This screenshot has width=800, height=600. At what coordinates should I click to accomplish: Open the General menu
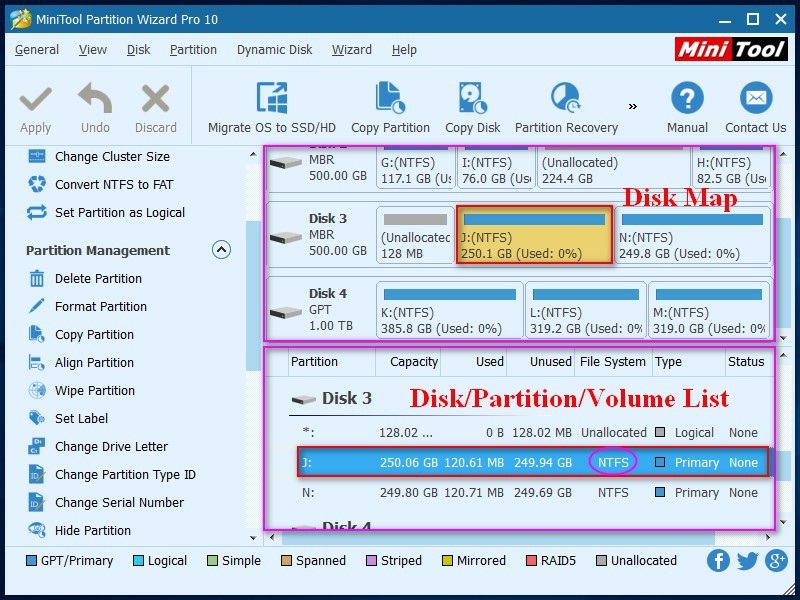[x=37, y=50]
